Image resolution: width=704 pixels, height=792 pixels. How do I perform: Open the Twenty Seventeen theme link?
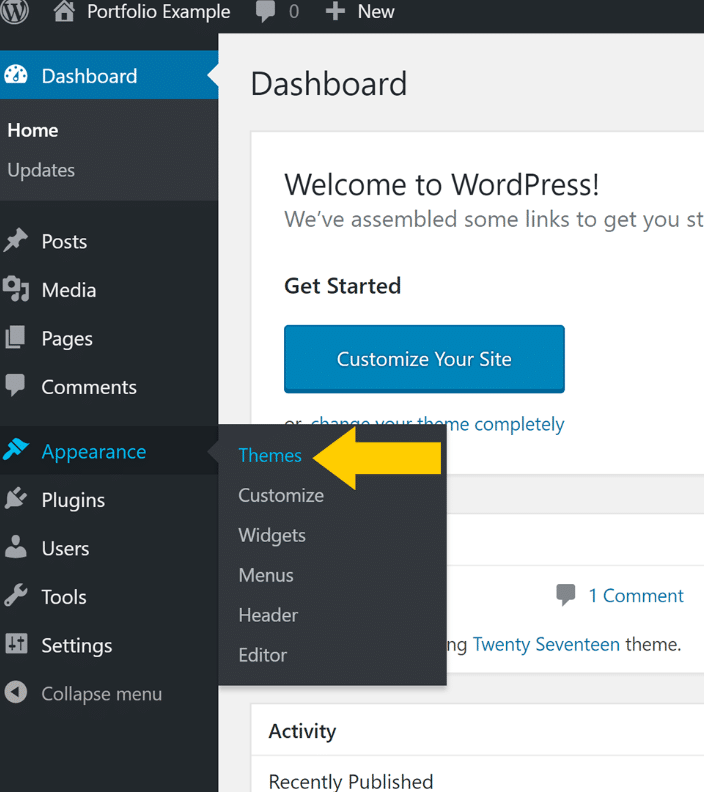546,645
